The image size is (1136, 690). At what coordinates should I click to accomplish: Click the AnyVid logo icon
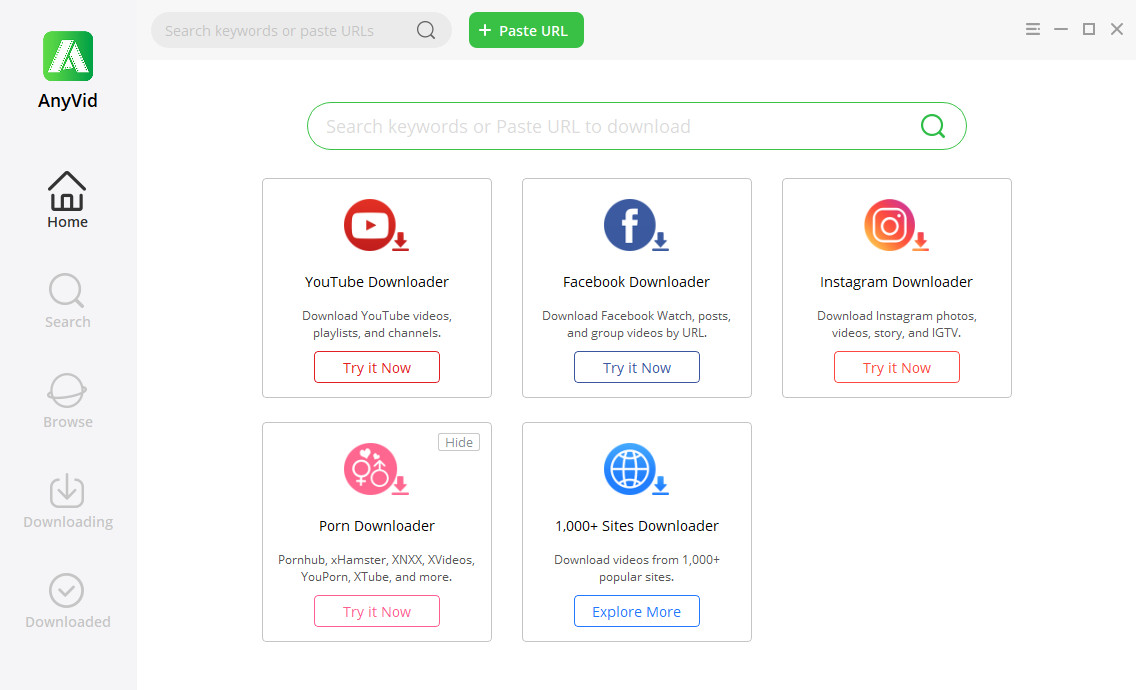(67, 56)
